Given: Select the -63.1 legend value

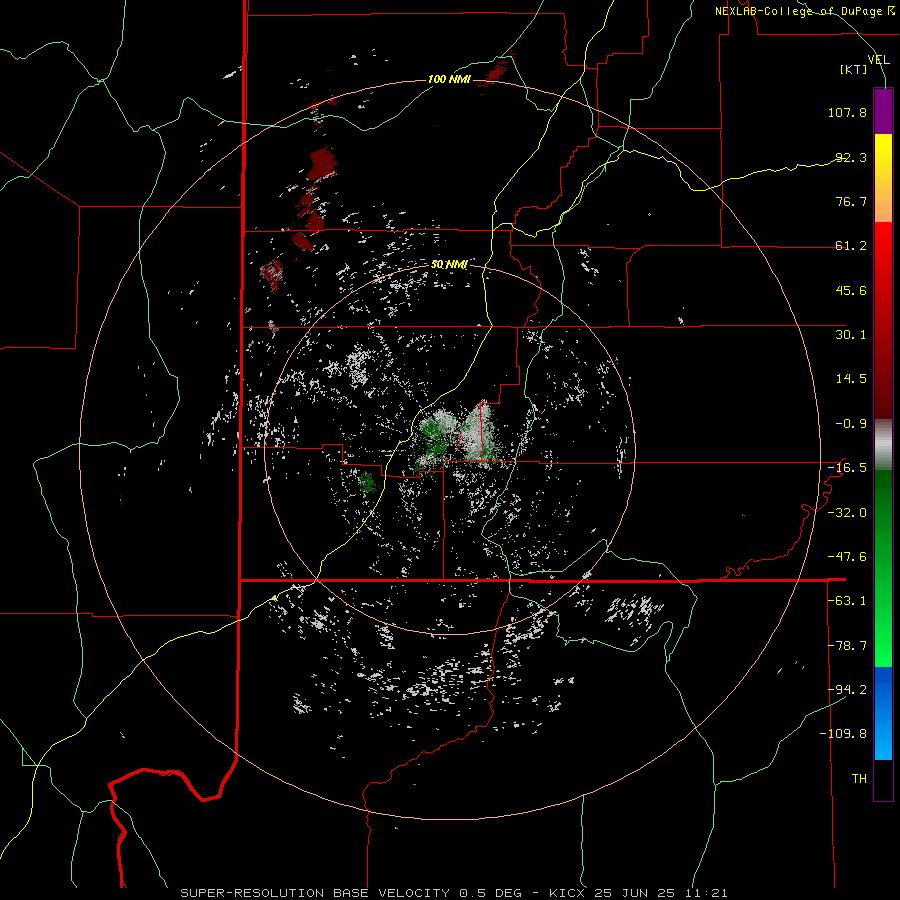Looking at the screenshot, I should point(847,601).
